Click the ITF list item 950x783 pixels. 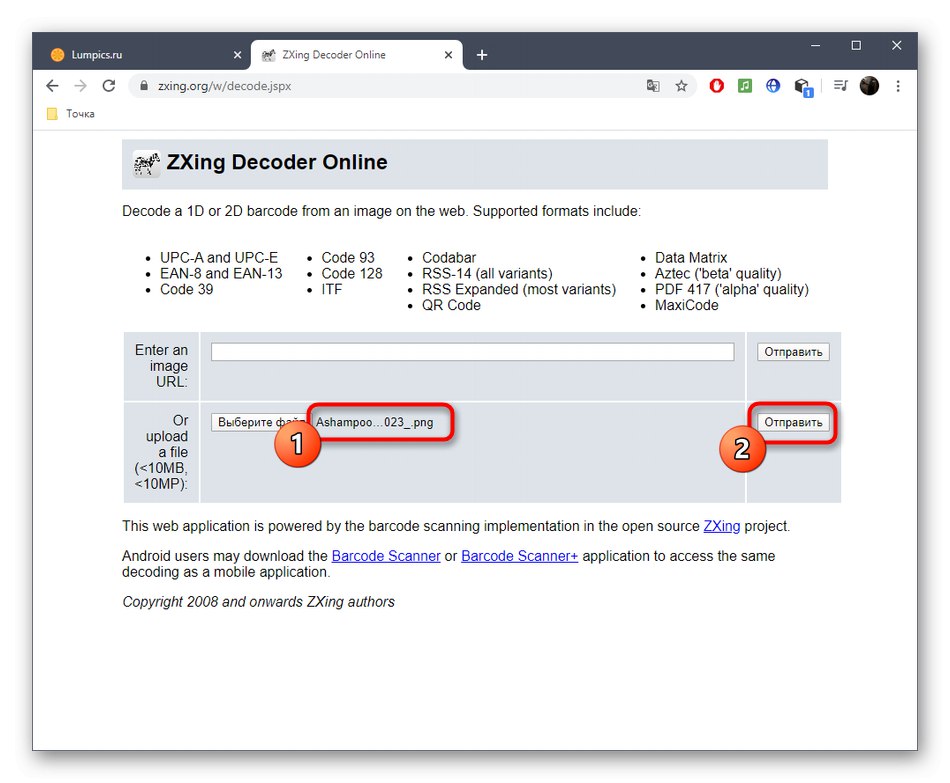tap(332, 290)
